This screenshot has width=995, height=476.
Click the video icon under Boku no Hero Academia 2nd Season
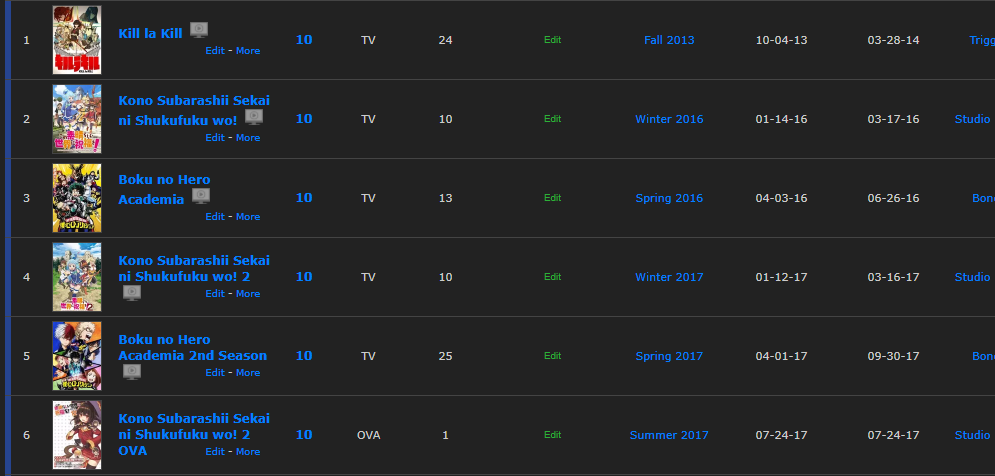[132, 372]
